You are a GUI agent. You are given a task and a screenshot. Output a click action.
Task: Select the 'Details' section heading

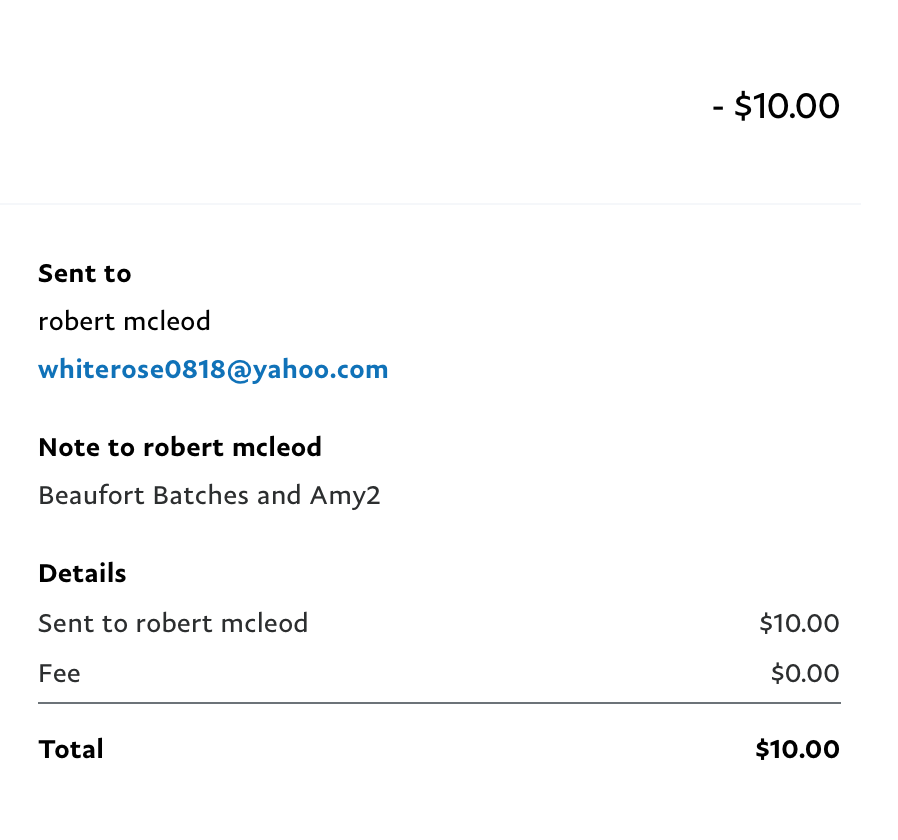click(x=82, y=573)
